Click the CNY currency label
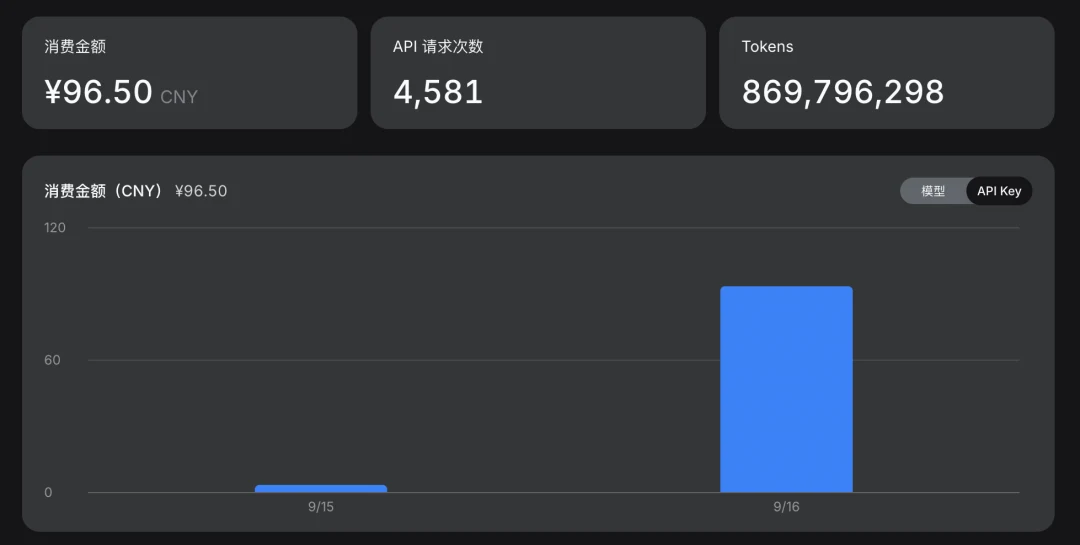This screenshot has height=545, width=1080. click(x=179, y=97)
